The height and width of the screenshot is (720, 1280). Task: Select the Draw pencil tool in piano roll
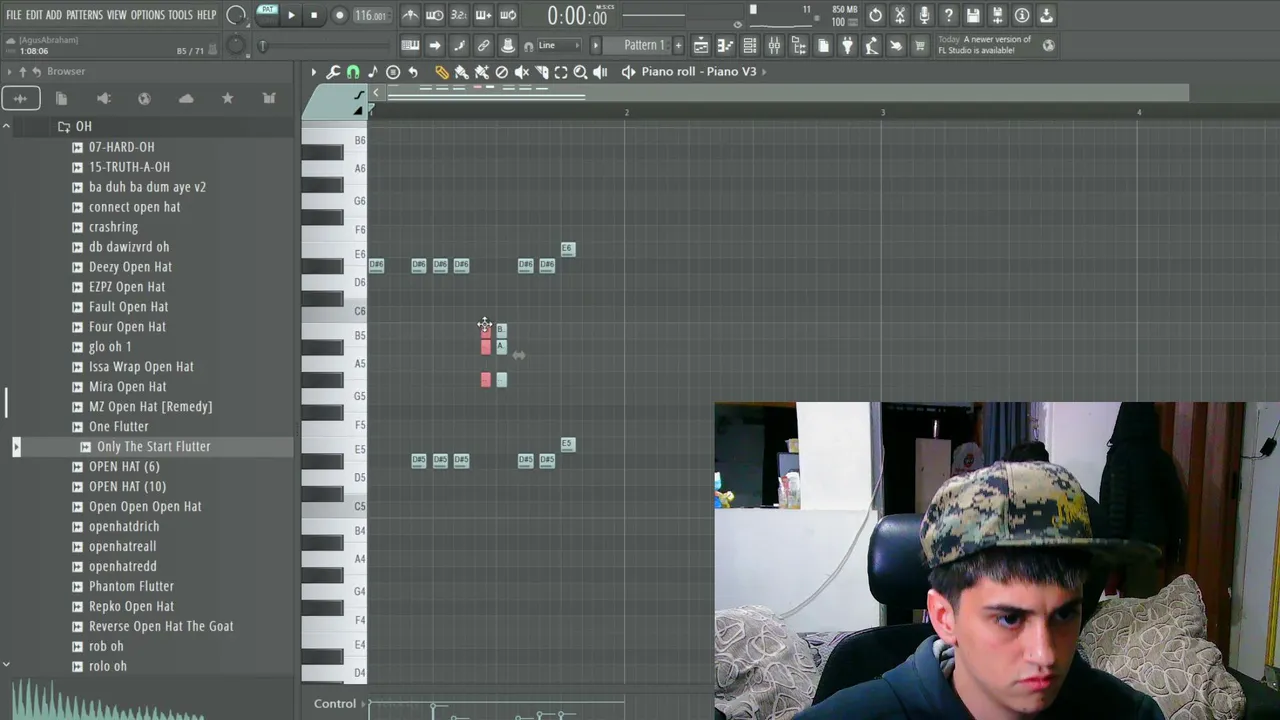pos(441,72)
